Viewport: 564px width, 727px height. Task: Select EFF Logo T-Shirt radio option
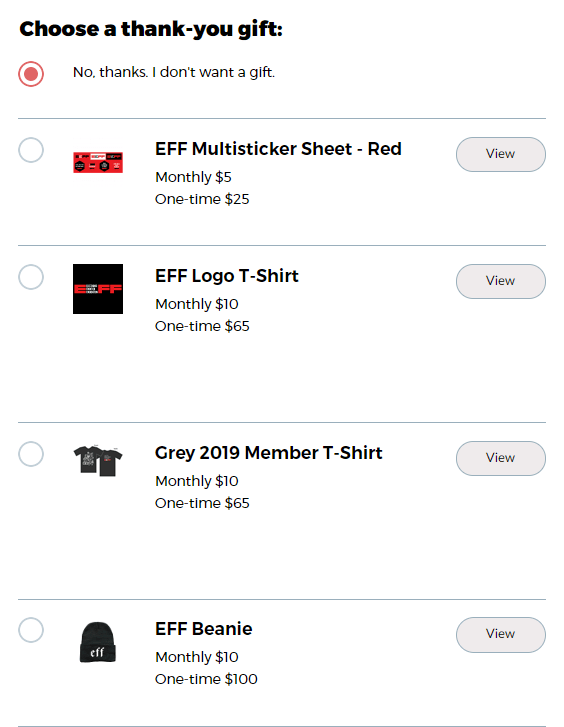tap(31, 277)
